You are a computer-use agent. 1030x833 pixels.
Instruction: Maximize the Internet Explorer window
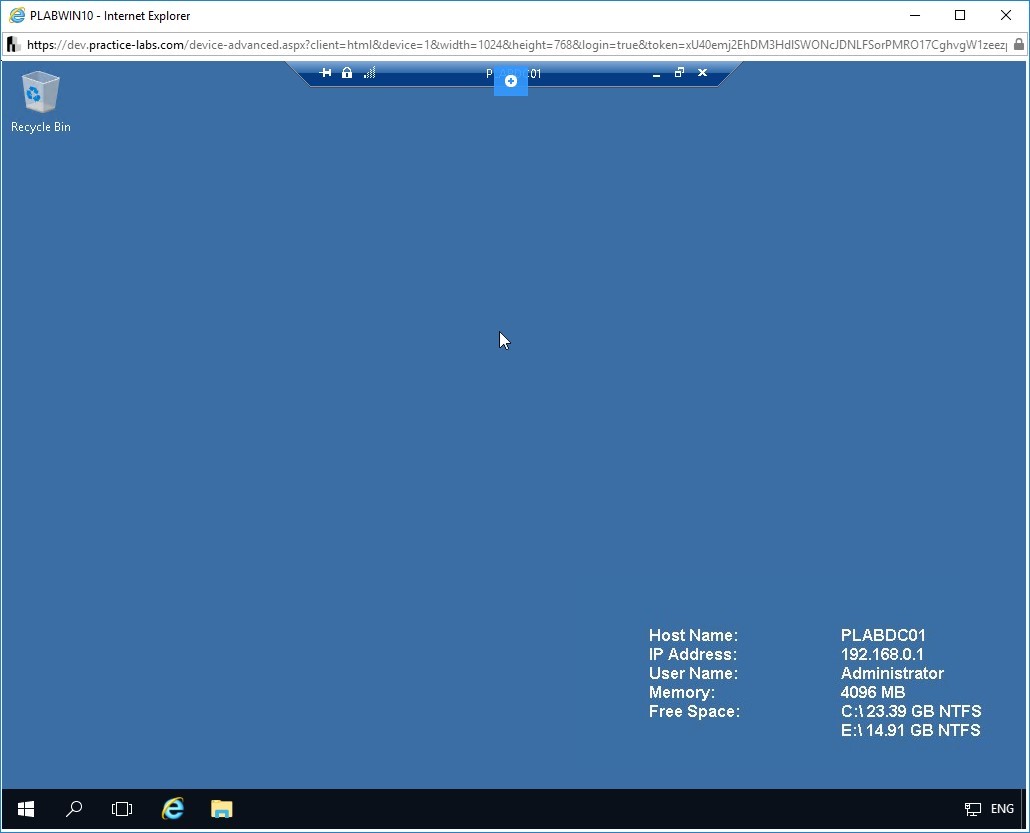click(960, 15)
